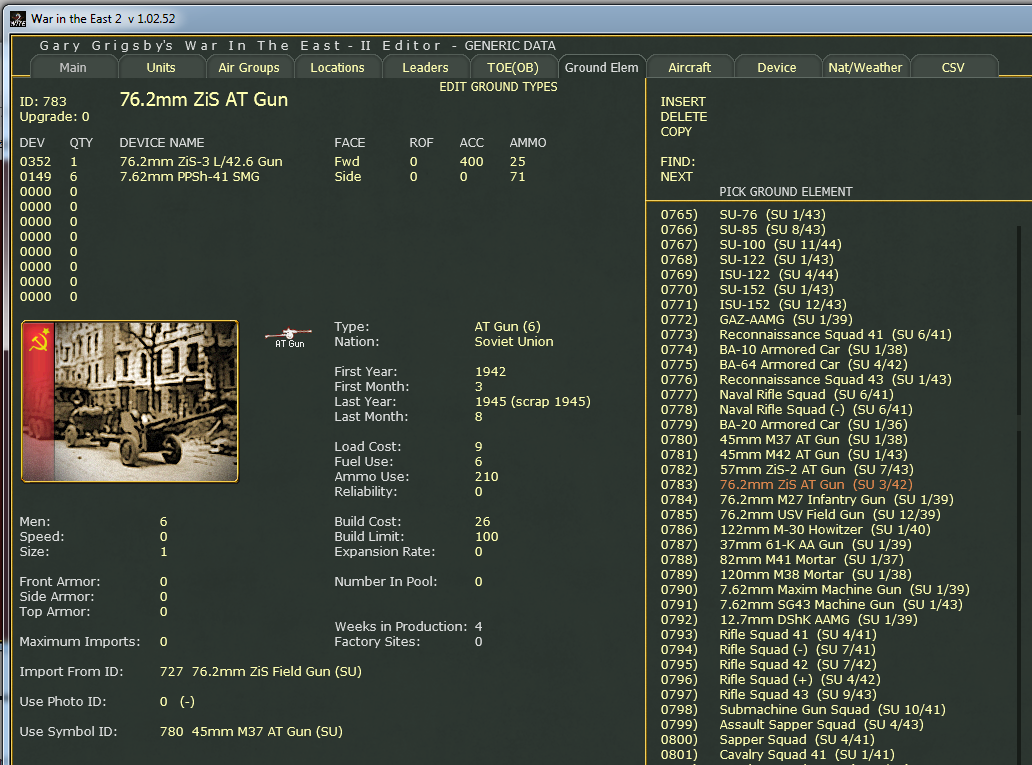The width and height of the screenshot is (1032, 765).
Task: Click the FIND: search command
Action: 678,162
